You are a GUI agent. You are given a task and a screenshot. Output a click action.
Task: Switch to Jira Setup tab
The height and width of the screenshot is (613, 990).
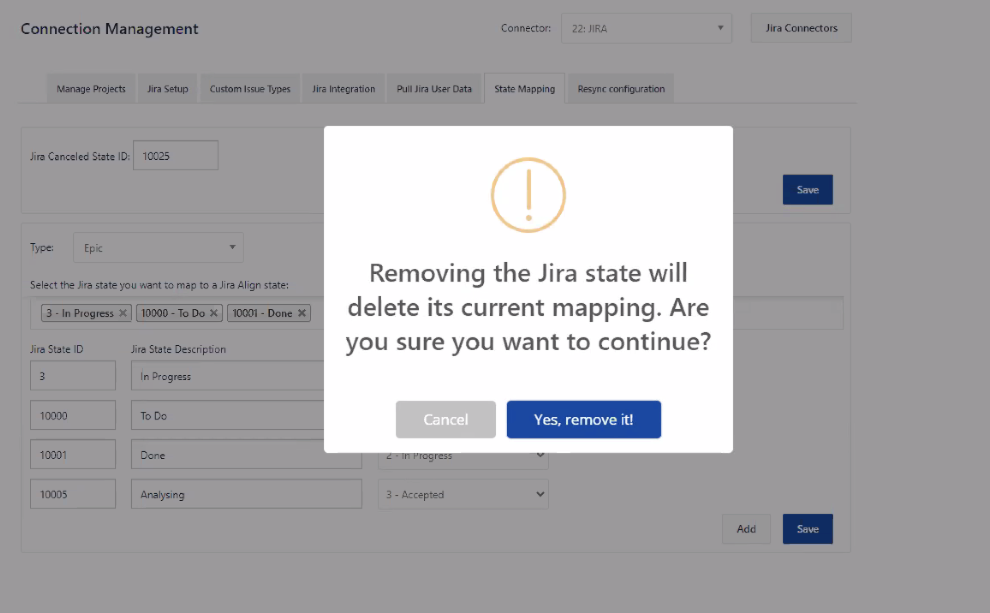168,89
